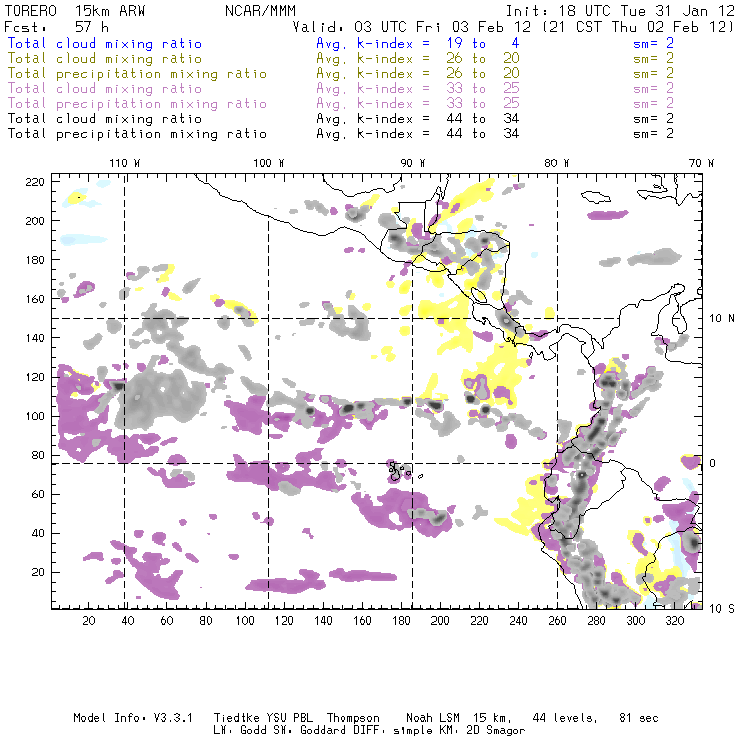Image resolution: width=740 pixels, height=740 pixels.
Task: Click the "Model Info: V3.3.1" footer text
Action: 133,718
